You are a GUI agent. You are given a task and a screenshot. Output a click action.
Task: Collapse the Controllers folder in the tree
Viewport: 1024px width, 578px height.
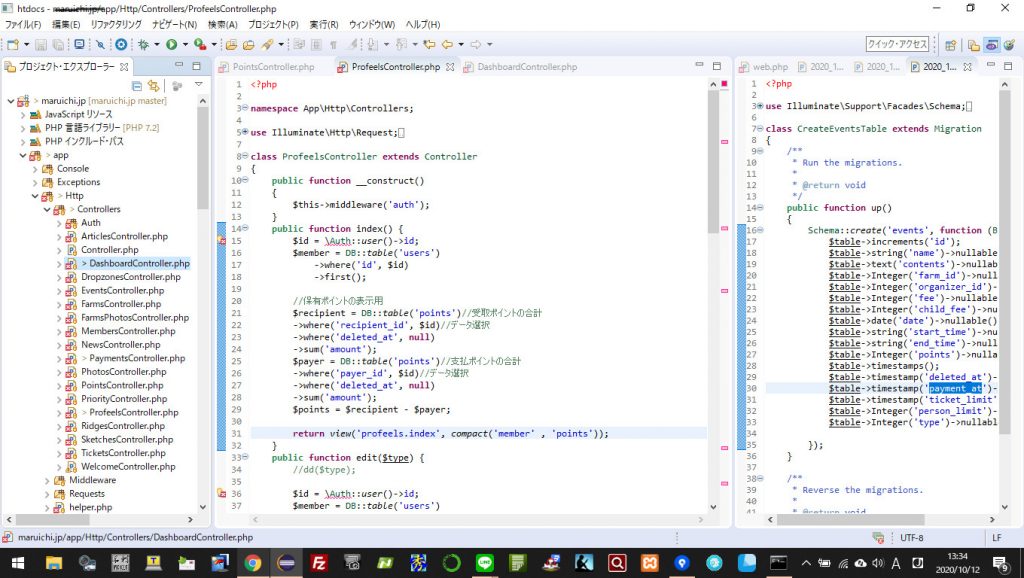point(47,209)
